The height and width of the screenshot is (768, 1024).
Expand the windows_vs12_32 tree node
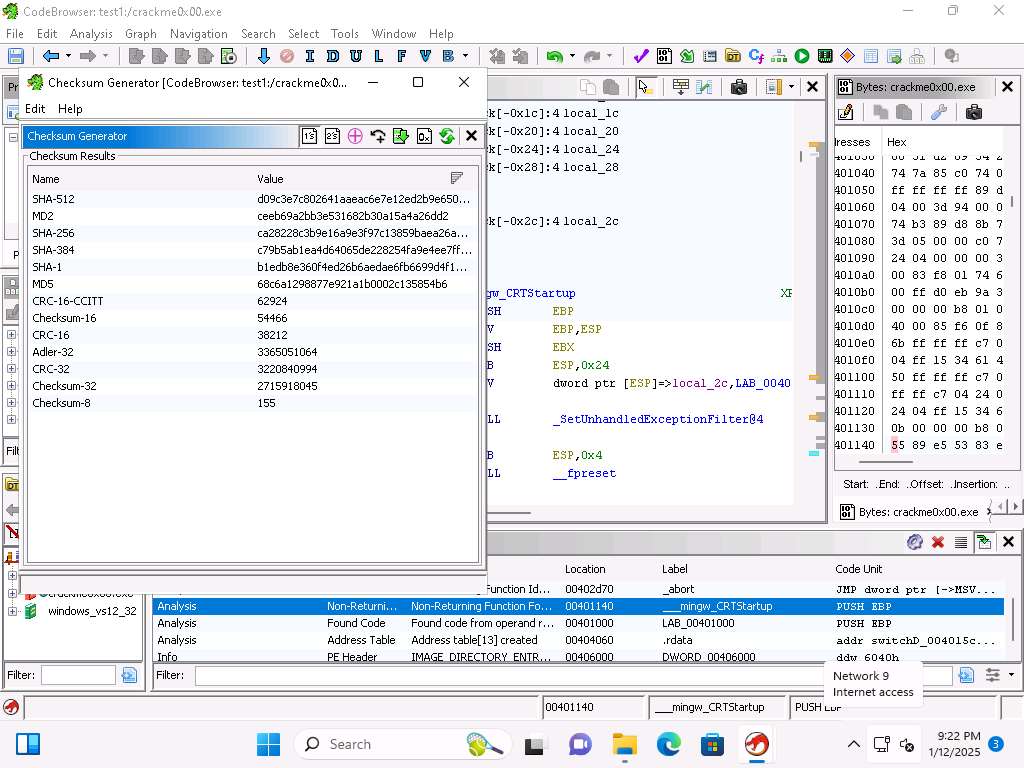[13, 611]
